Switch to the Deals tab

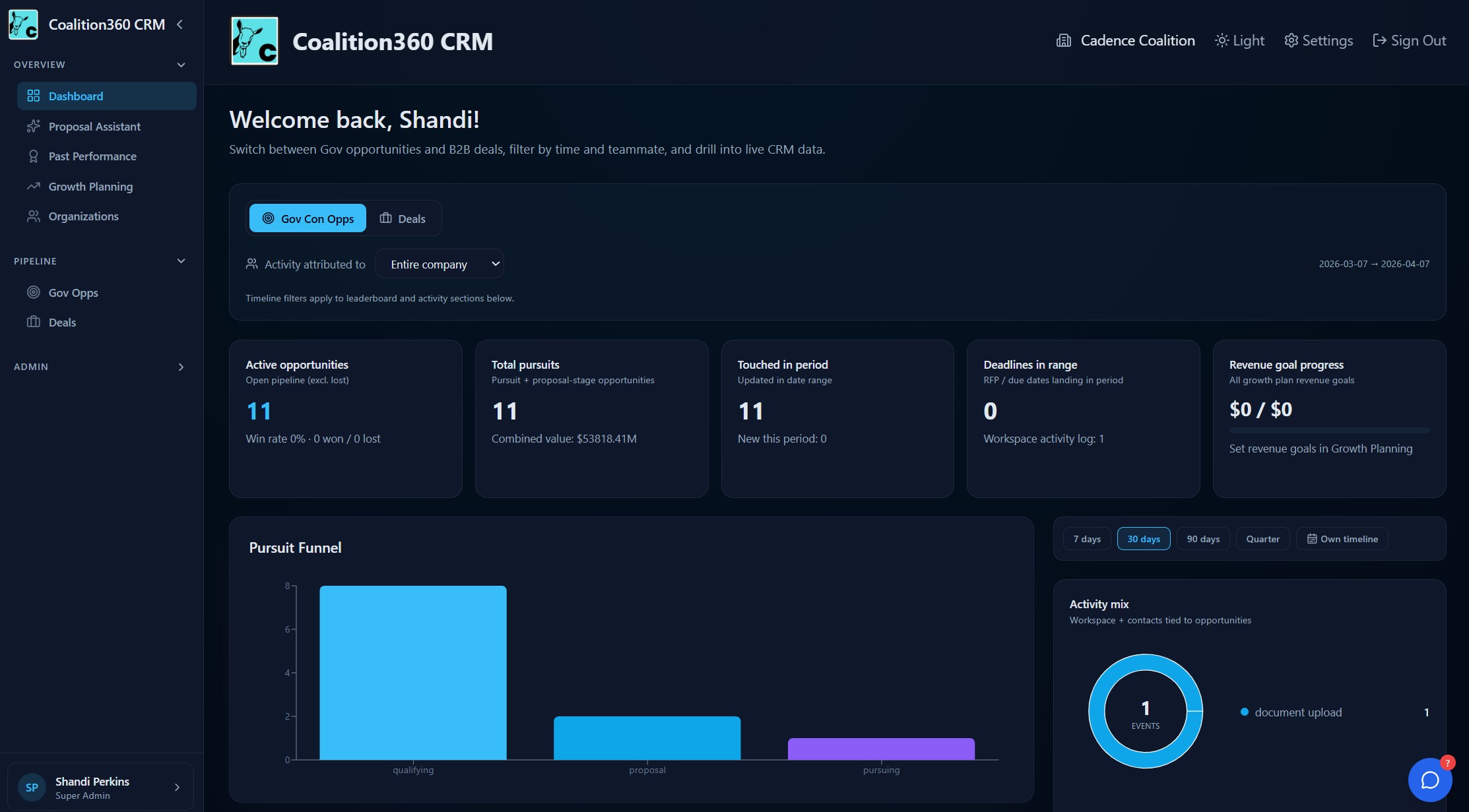tap(403, 218)
